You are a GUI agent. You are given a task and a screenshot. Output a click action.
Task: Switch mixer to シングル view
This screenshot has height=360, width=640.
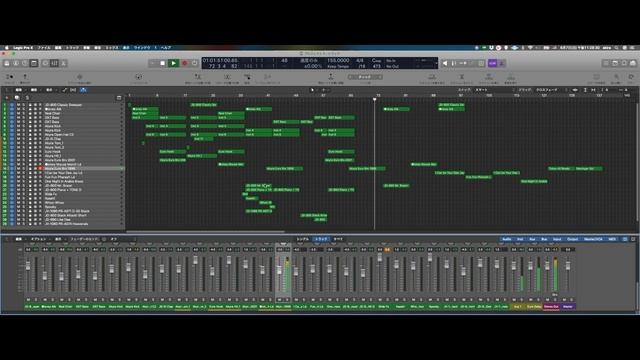[303, 239]
